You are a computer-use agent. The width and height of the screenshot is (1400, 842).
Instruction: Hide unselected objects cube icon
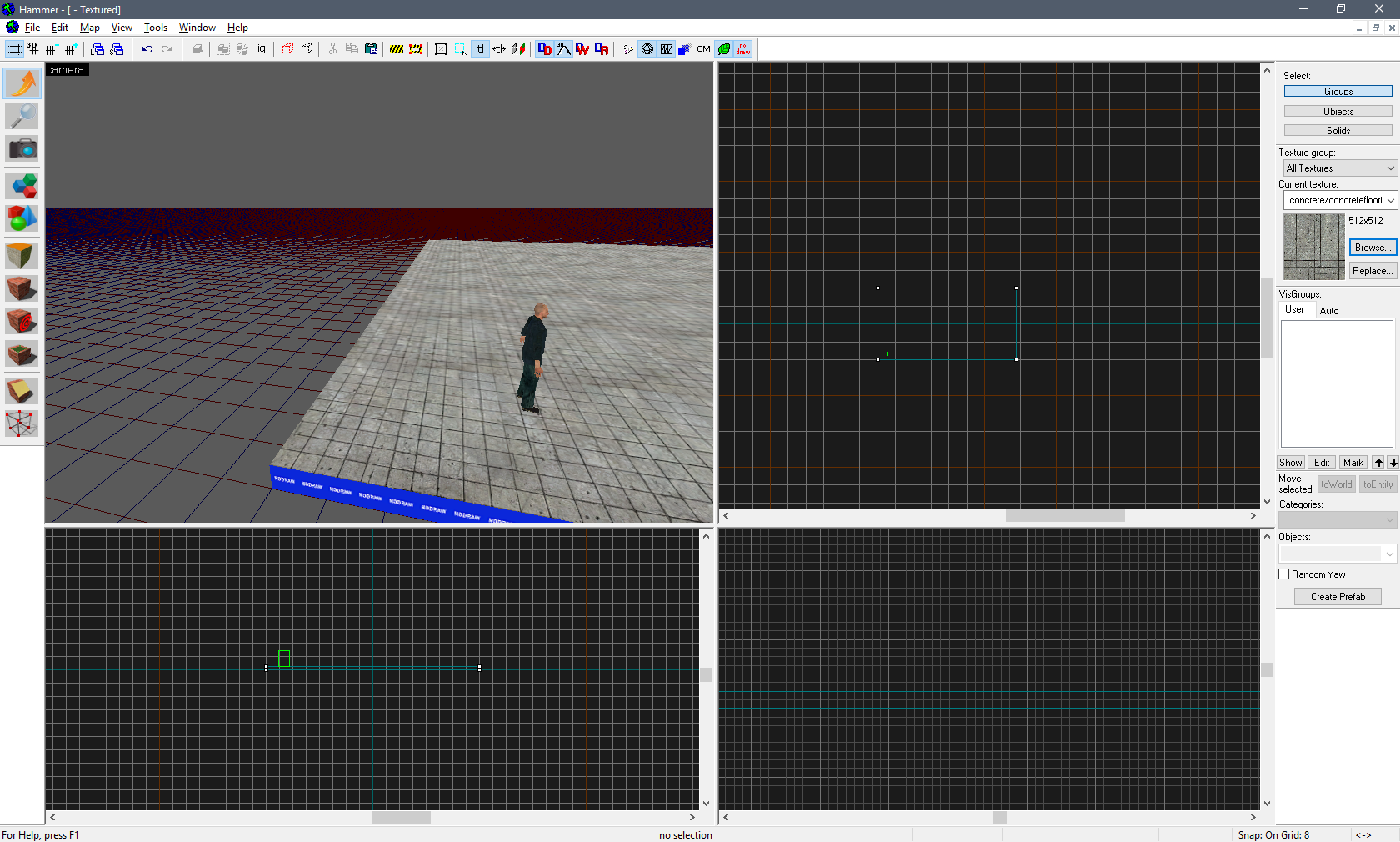point(307,49)
